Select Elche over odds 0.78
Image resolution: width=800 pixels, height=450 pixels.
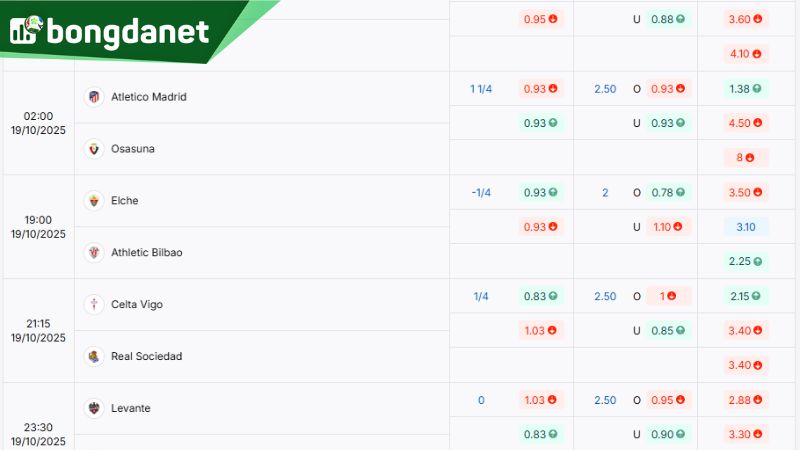668,193
